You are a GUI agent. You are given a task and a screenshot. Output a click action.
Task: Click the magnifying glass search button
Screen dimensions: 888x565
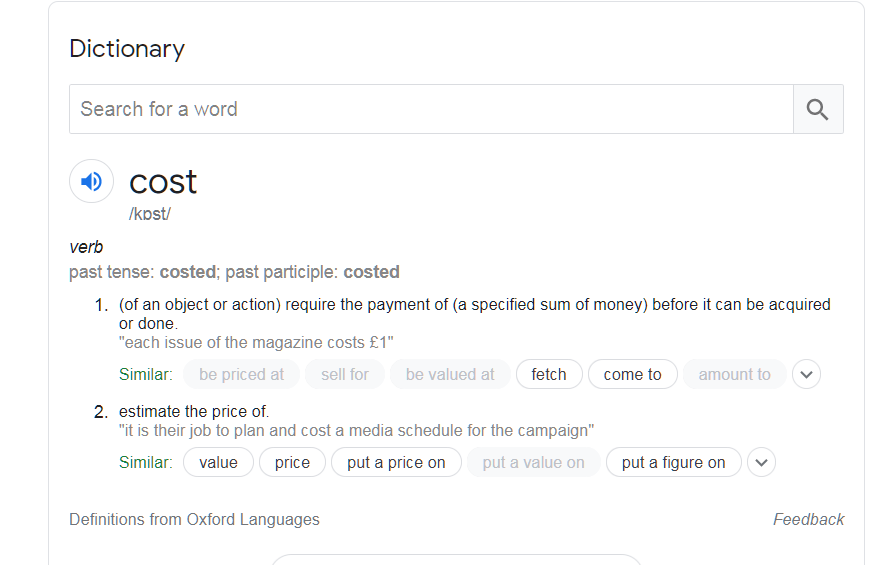818,109
